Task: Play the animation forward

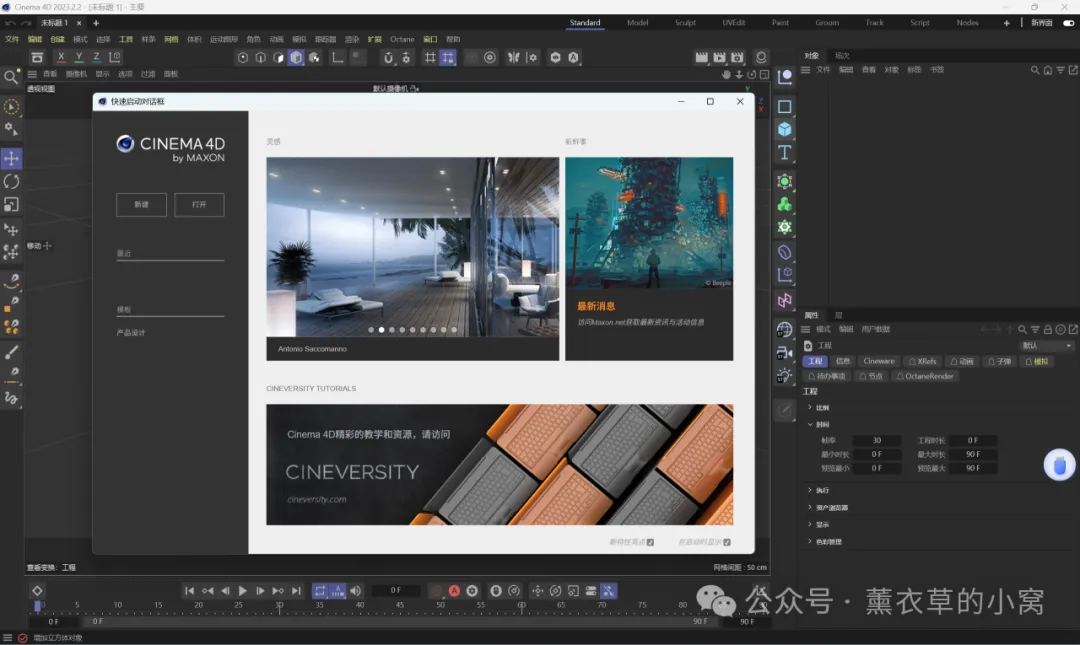Action: point(242,591)
